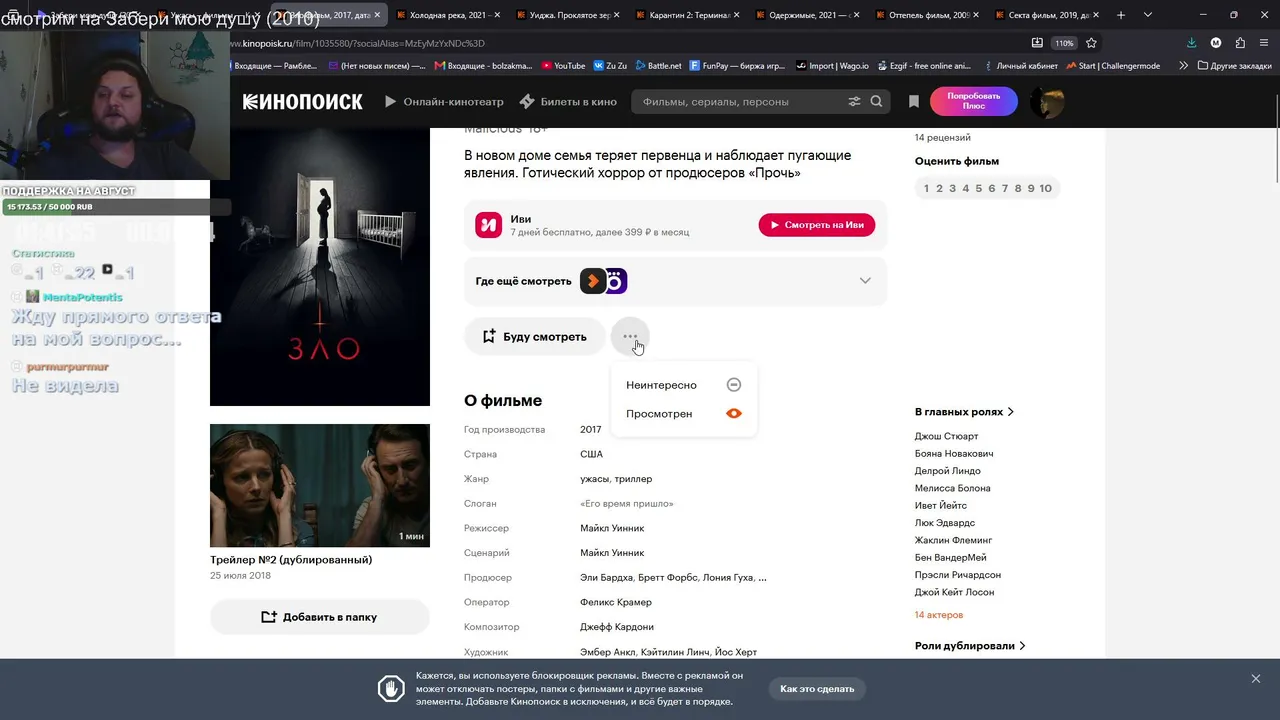This screenshot has height=720, width=1280.
Task: Switch to Уиджа. Проклятое зеркало tab
Action: (x=568, y=15)
